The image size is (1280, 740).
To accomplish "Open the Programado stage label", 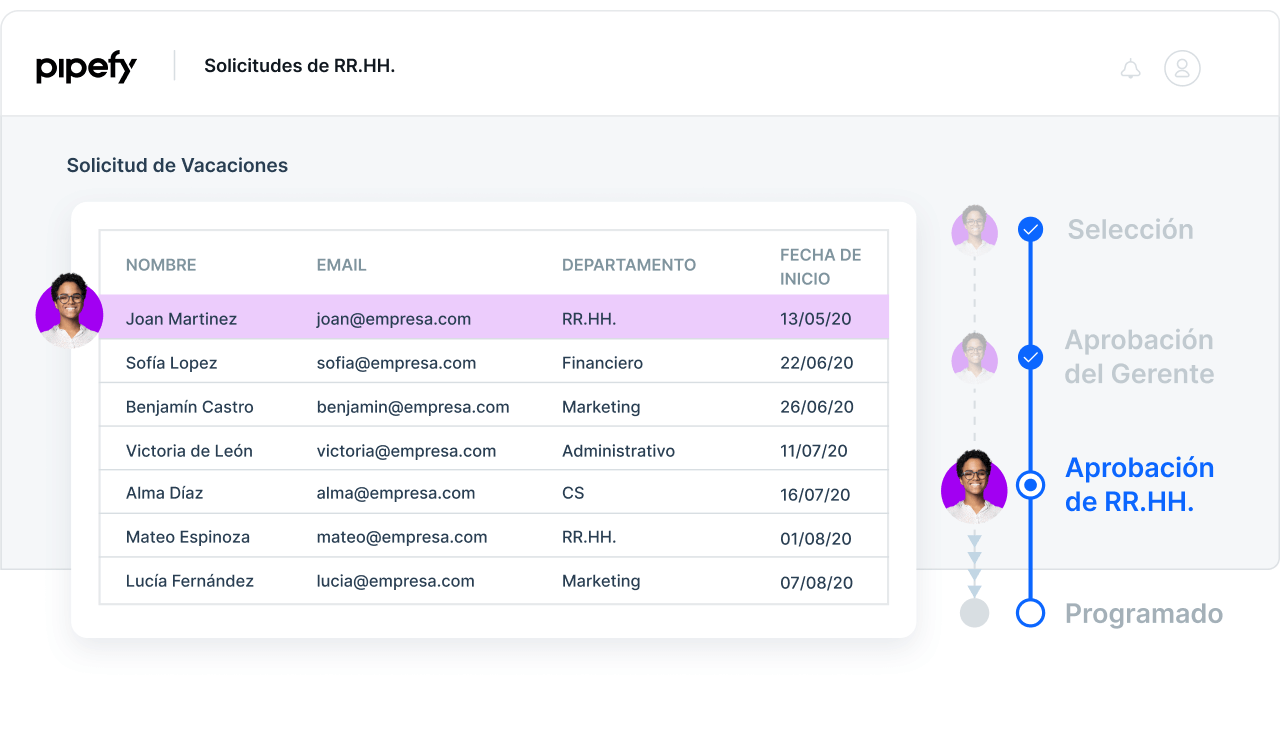I will (x=1143, y=613).
